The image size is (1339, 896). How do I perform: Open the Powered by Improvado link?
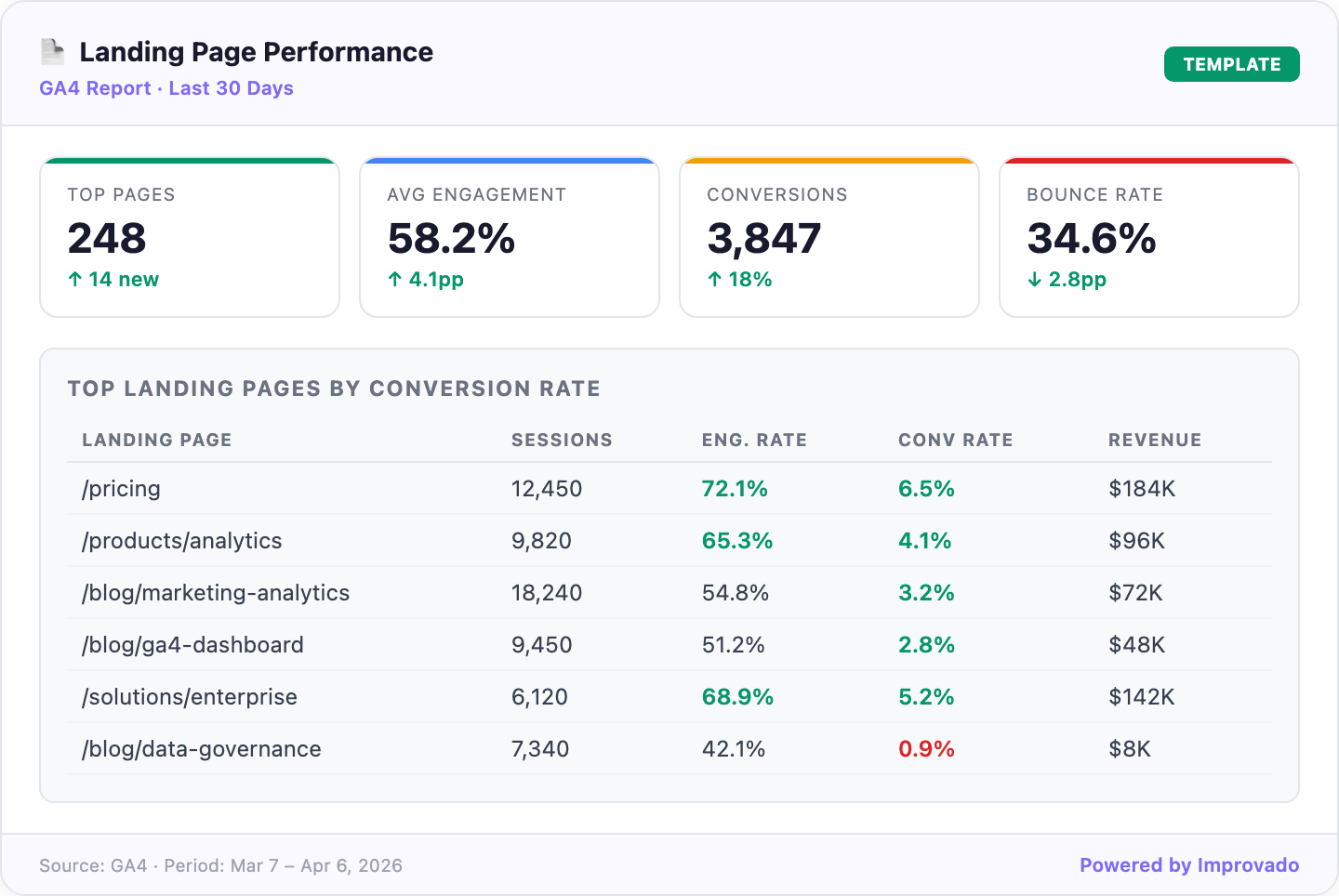1187,864
